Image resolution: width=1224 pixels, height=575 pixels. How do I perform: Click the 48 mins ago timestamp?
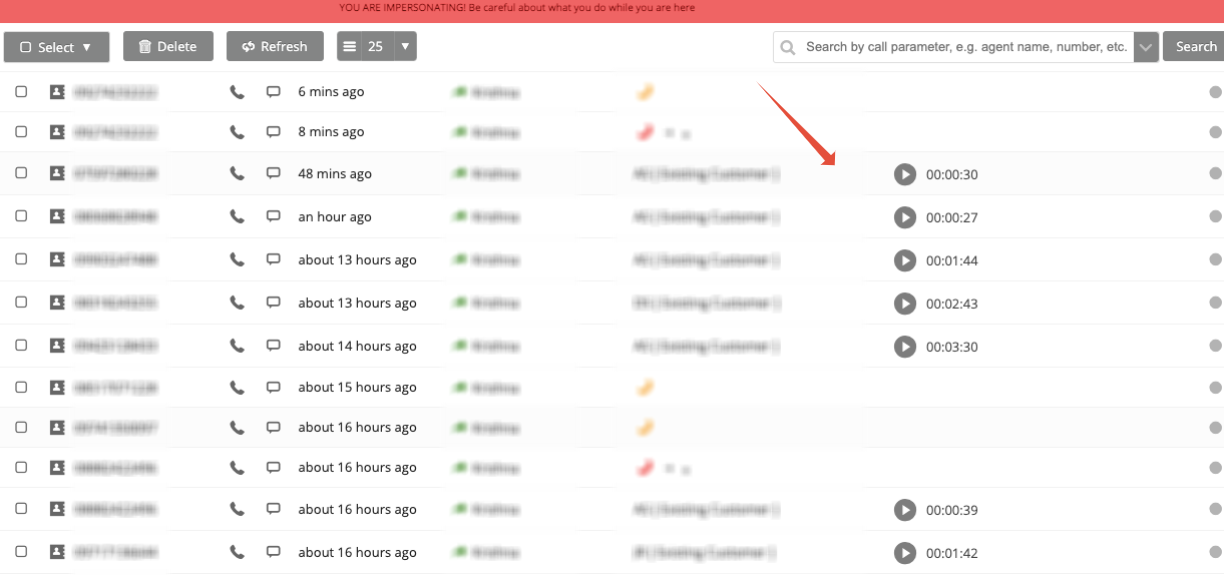pos(335,174)
